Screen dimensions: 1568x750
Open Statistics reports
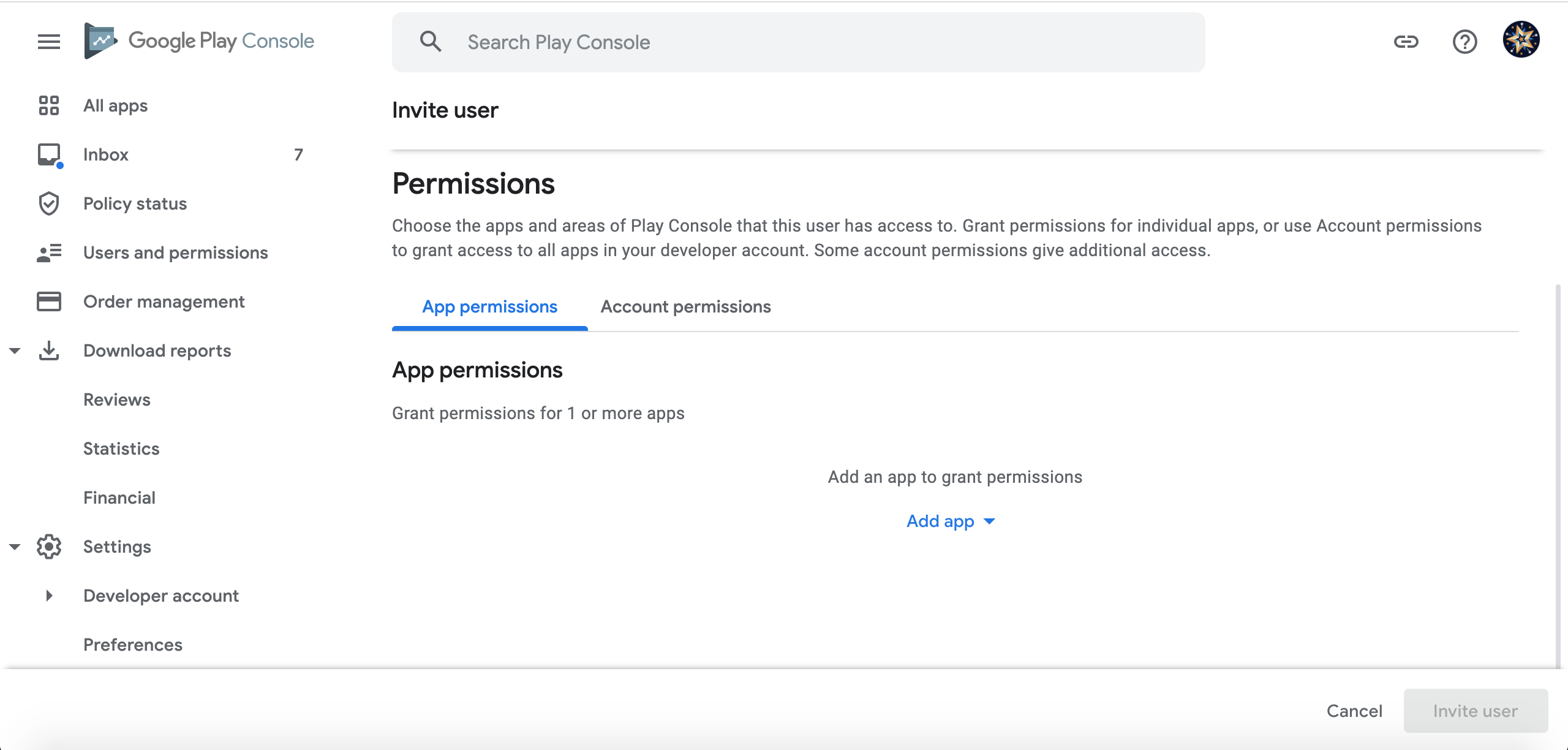click(x=121, y=449)
